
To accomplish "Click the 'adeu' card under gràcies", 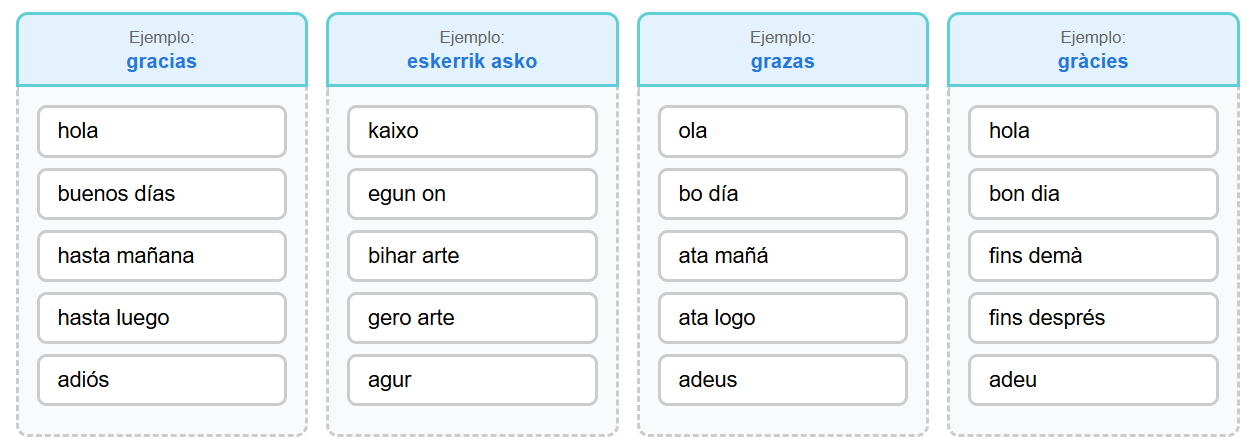I will [1094, 380].
